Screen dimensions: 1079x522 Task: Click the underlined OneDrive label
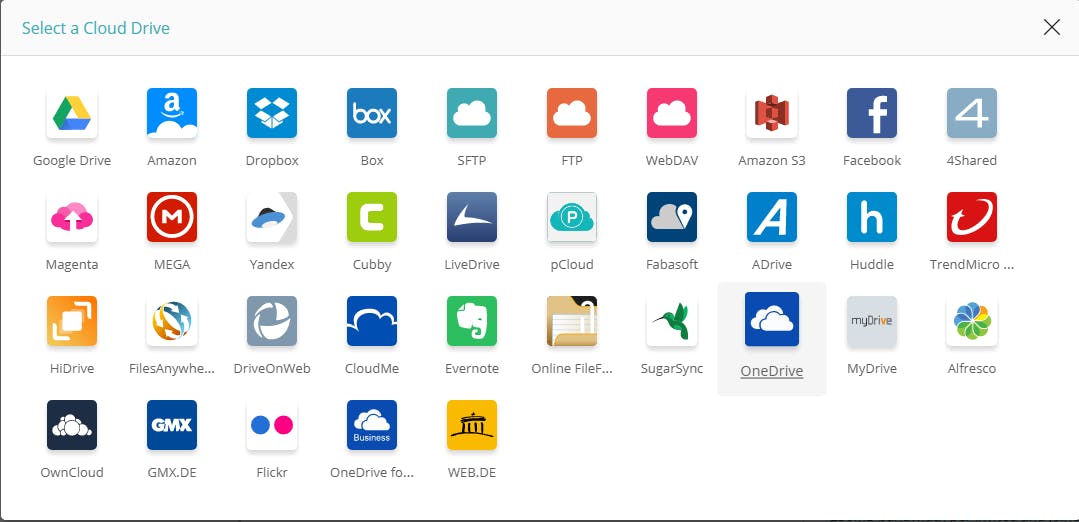pyautogui.click(x=772, y=371)
